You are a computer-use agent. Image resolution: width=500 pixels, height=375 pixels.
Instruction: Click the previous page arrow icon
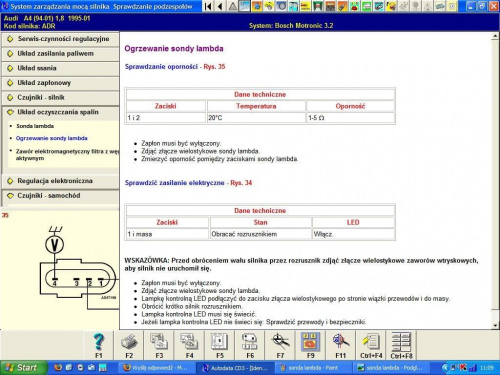point(220,6)
